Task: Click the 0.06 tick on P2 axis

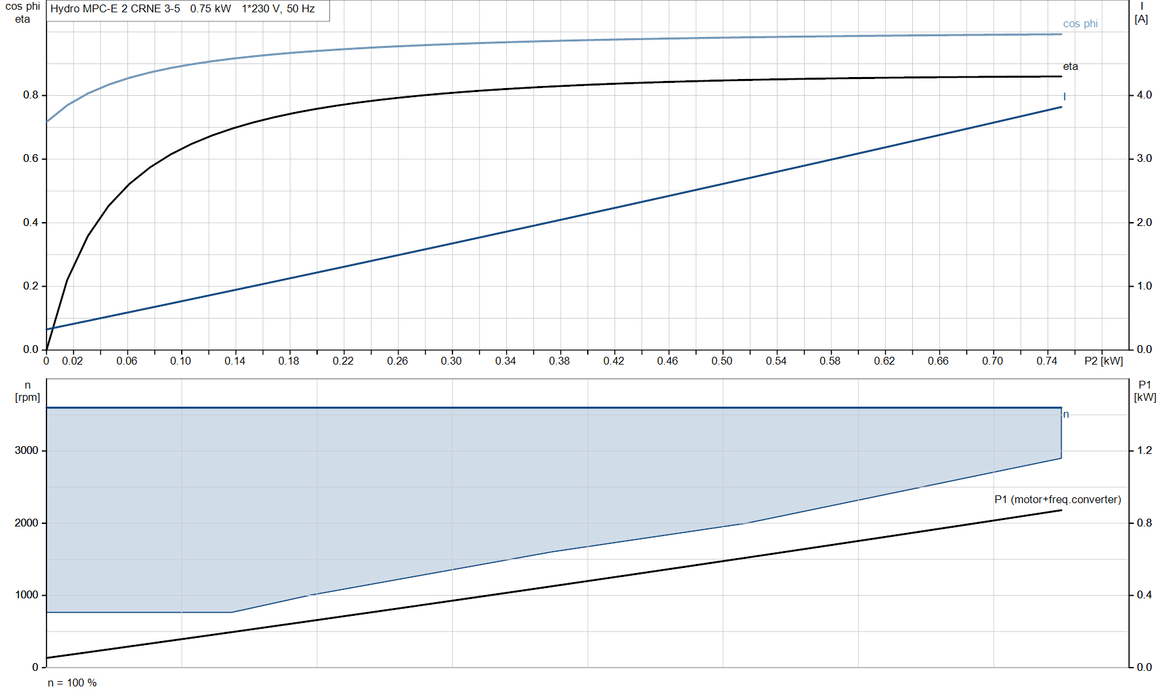Action: point(127,361)
